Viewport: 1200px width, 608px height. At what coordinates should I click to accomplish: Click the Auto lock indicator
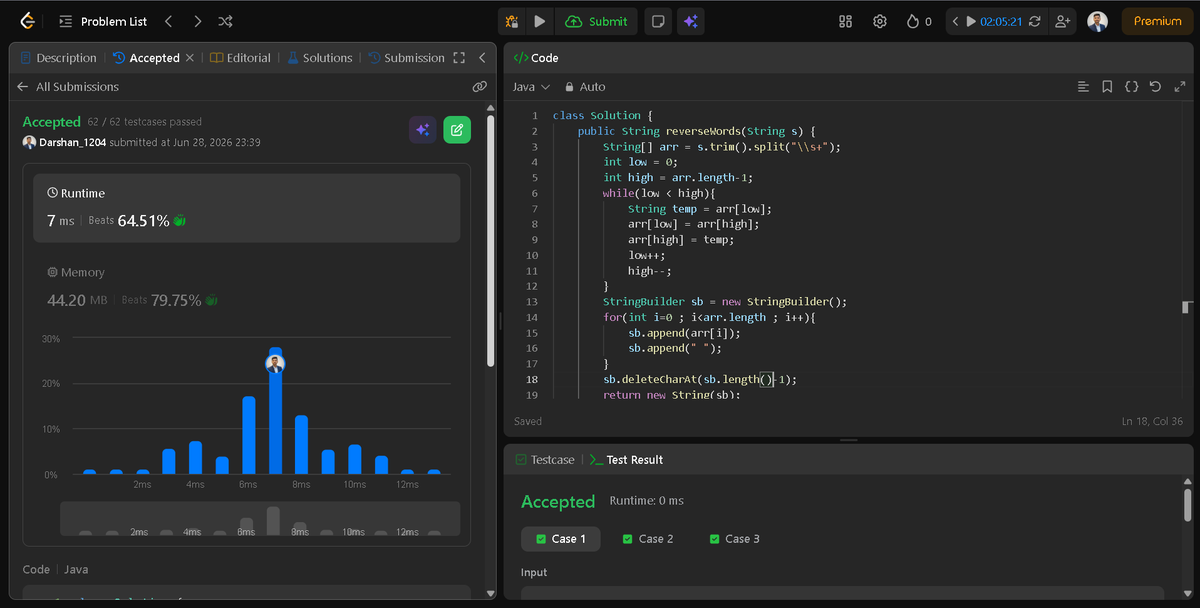585,87
